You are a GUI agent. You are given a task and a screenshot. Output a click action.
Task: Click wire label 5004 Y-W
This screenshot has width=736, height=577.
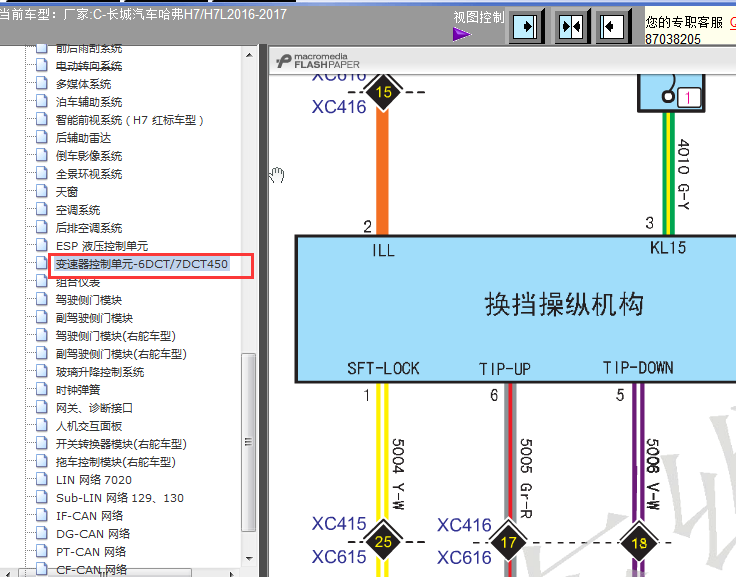coord(398,474)
